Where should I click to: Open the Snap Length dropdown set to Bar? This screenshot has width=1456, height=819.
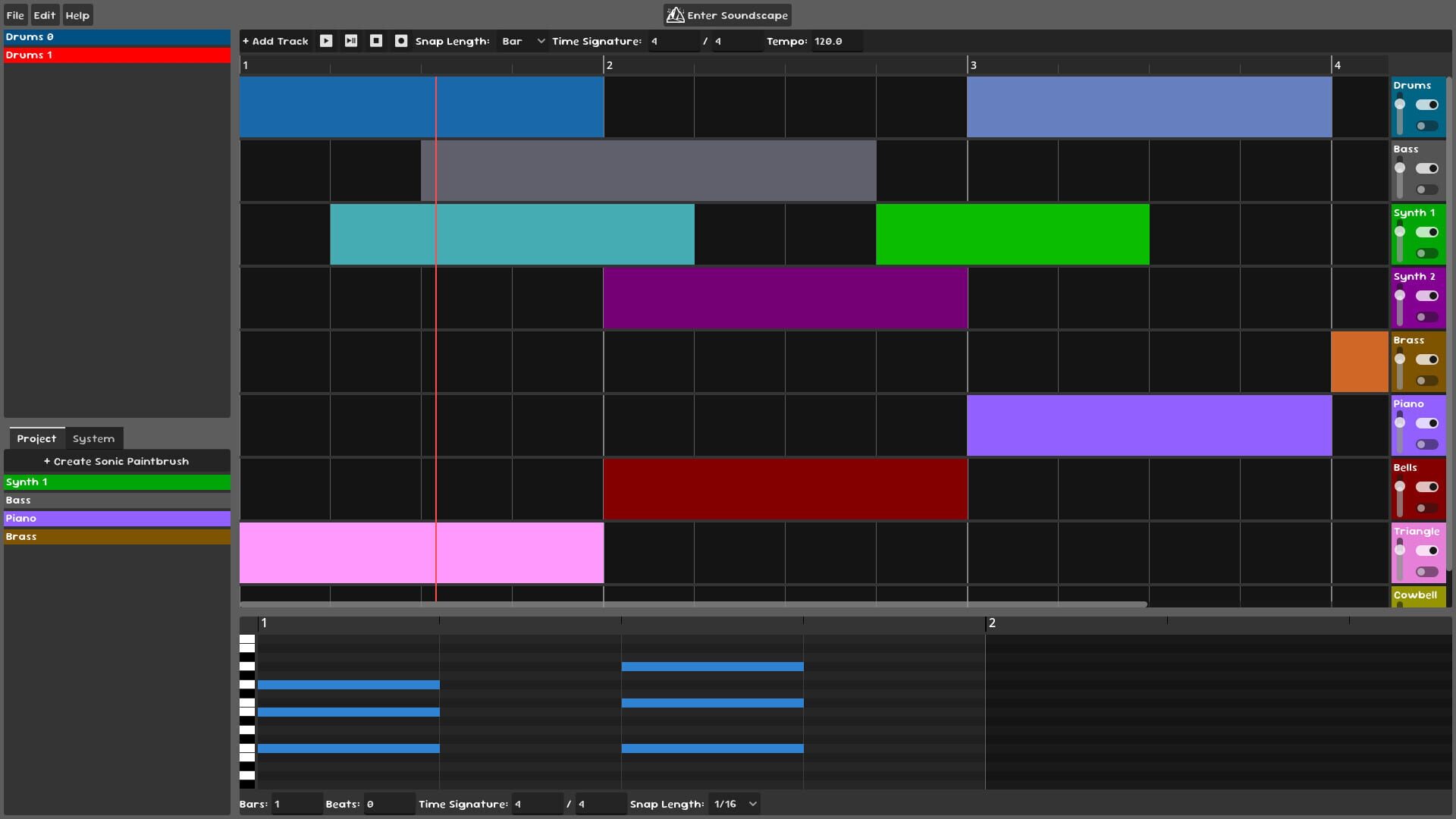click(522, 41)
